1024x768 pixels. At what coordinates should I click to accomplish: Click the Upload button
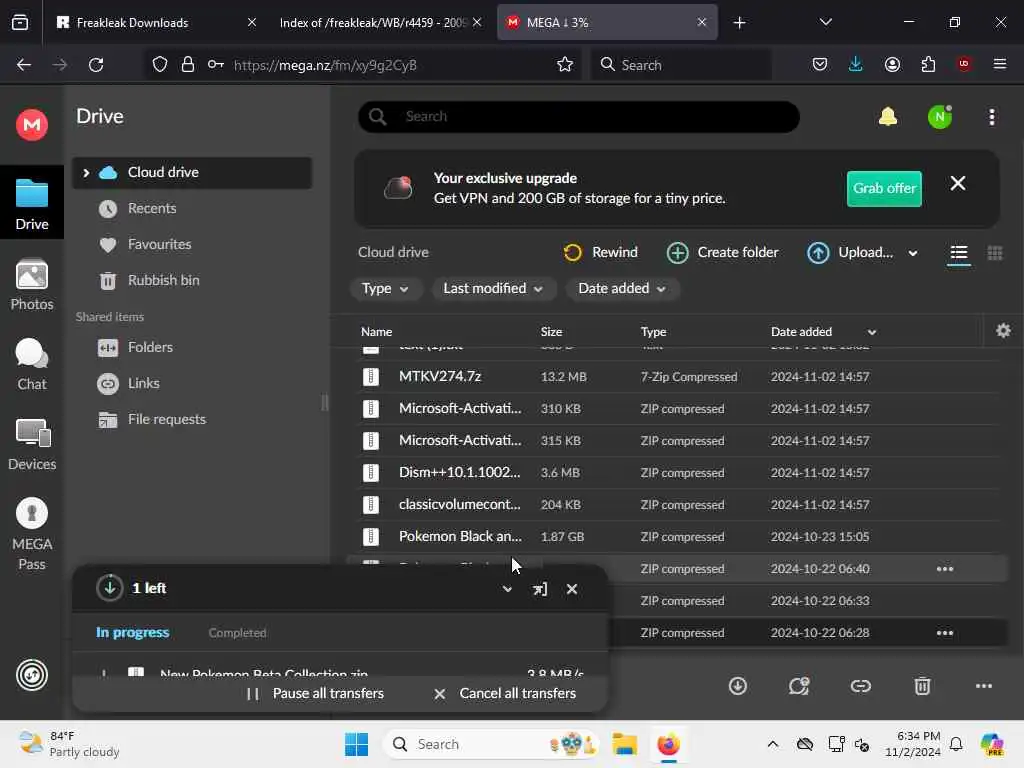pos(850,252)
